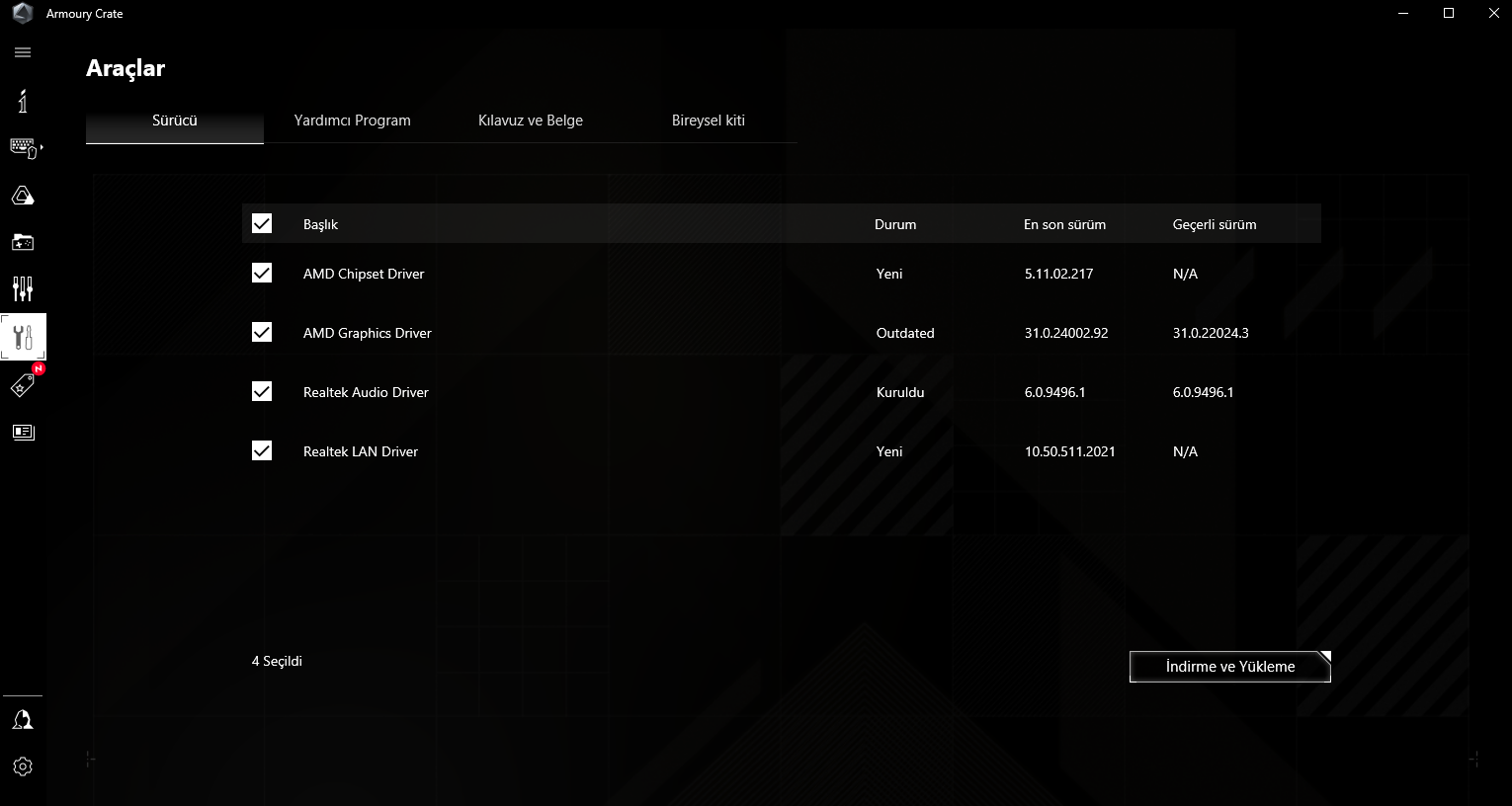Click current version 31.0.22024.3
The height and width of the screenshot is (806, 1512).
tap(1211, 333)
